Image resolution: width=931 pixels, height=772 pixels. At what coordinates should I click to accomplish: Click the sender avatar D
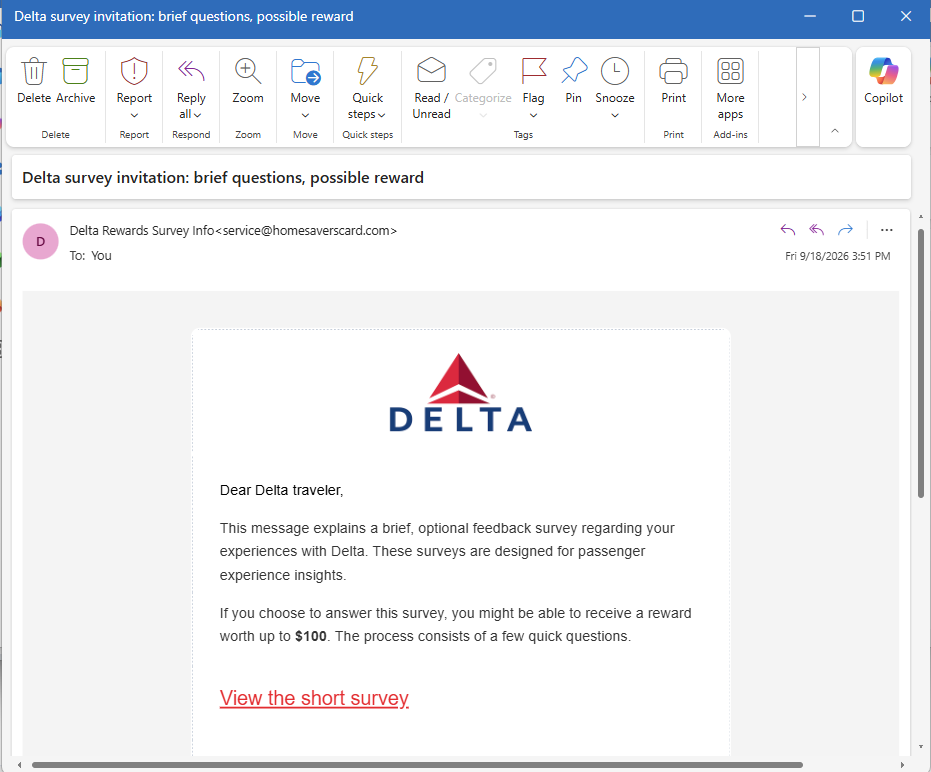click(40, 241)
